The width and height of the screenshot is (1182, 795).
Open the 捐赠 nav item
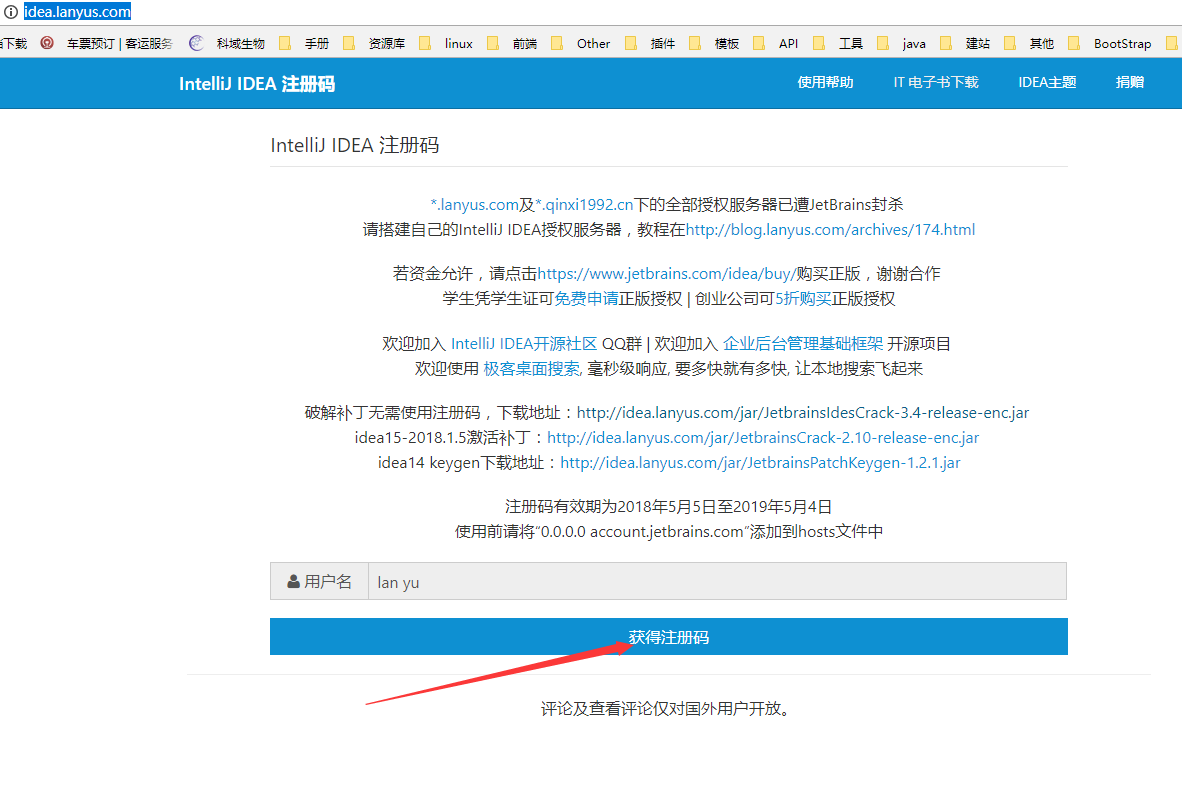1130,82
